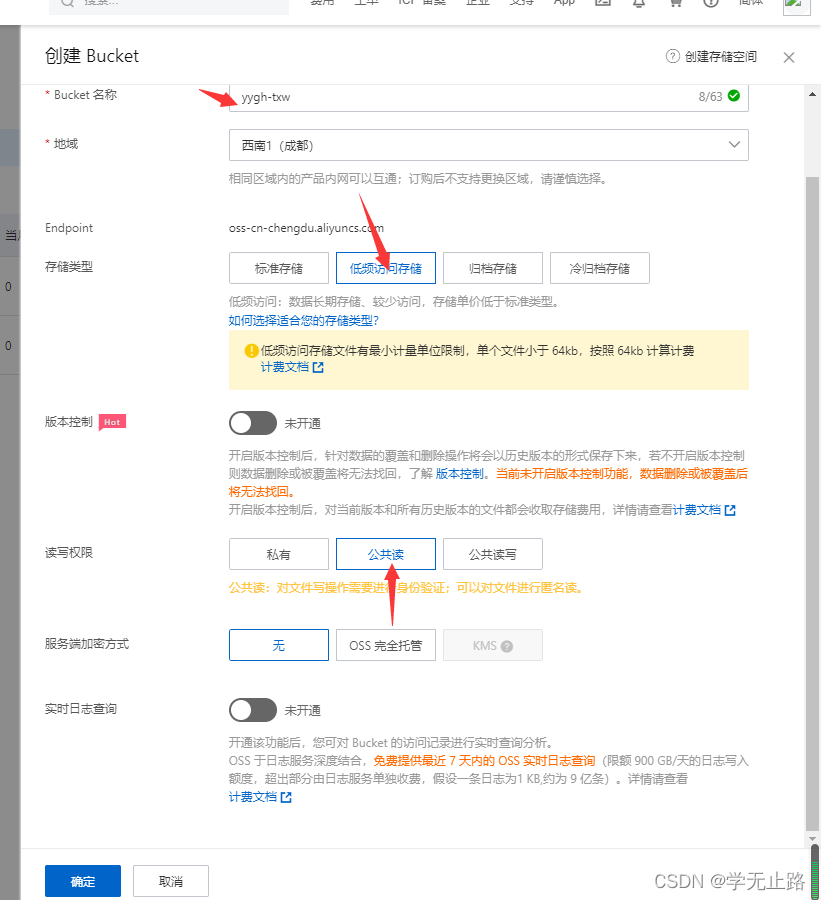This screenshot has width=821, height=900.
Task: Click the Hot badge next to 版本控制
Action: (x=112, y=422)
